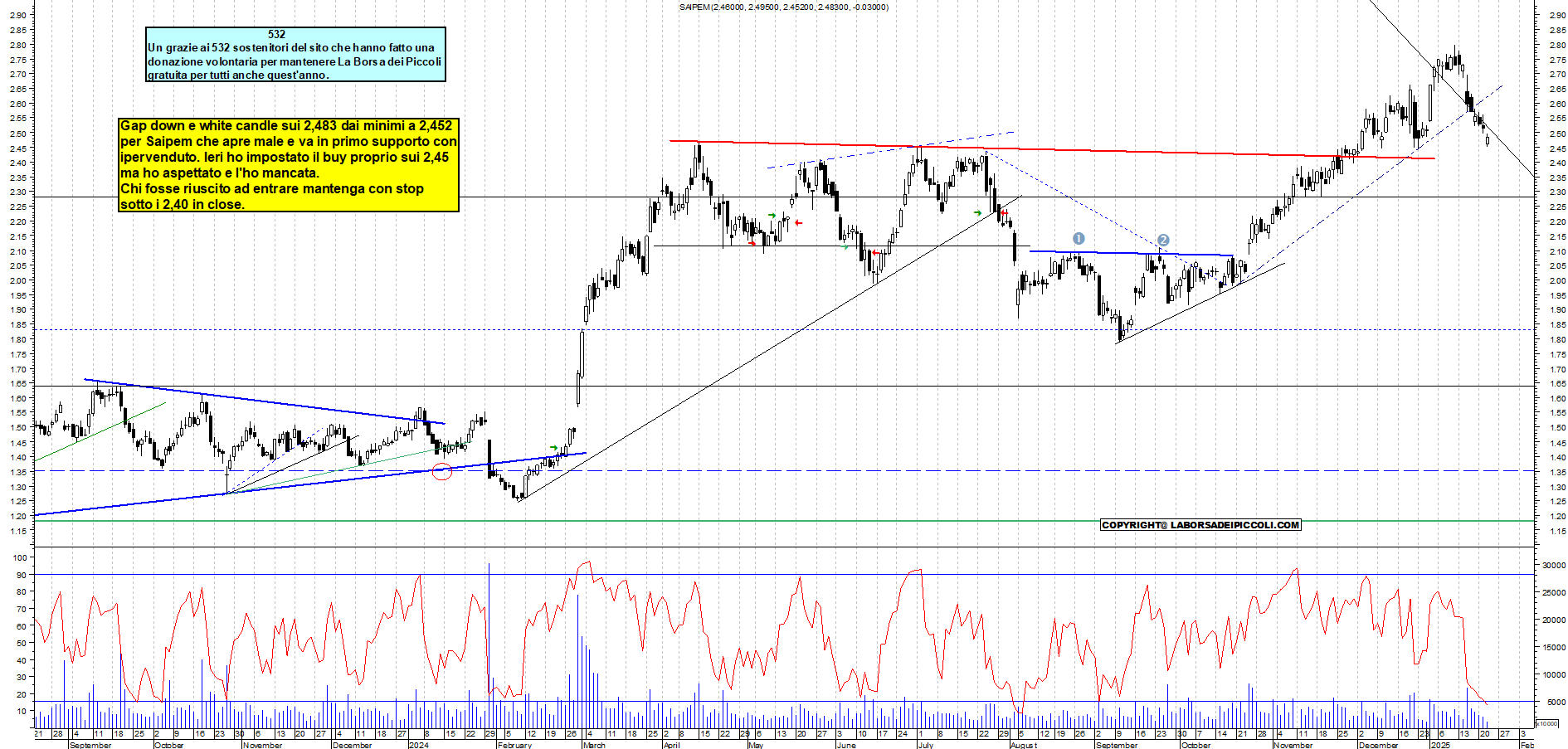Click the "50" oscillator scale value

pos(22,643)
